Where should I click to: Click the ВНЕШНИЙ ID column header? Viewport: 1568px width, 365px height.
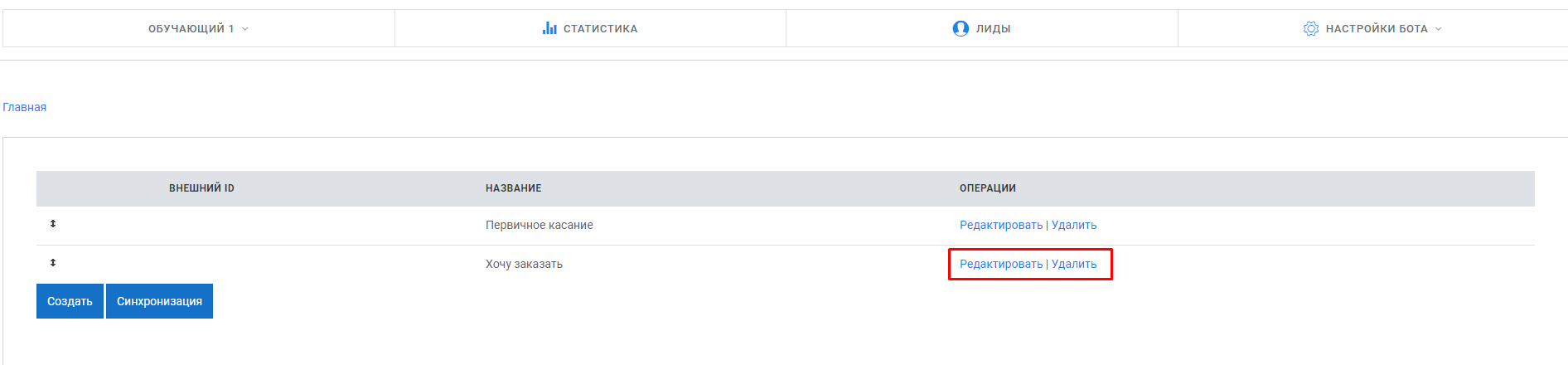201,188
